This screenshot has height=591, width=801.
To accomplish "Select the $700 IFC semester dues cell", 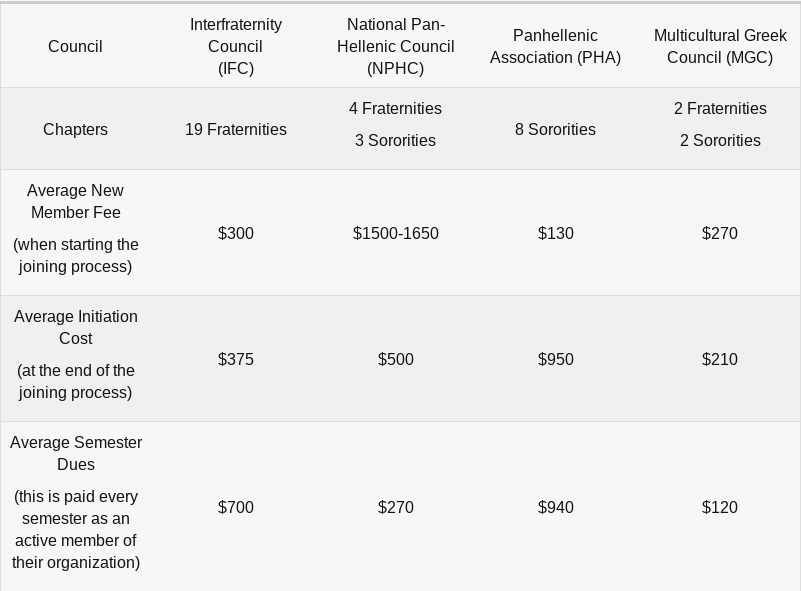I will click(x=236, y=507).
